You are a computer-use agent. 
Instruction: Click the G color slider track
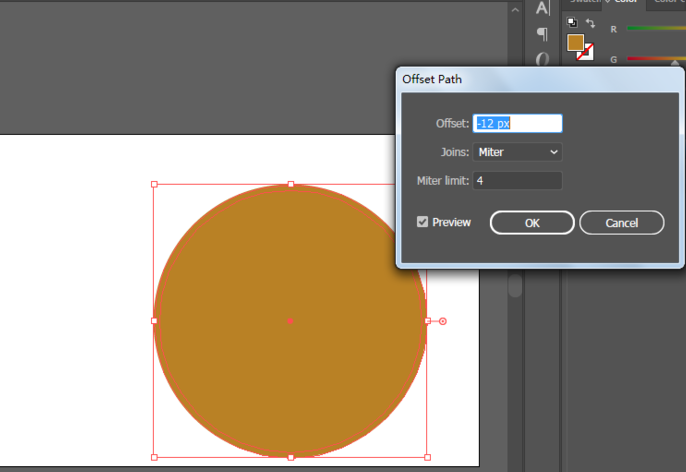tap(655, 59)
